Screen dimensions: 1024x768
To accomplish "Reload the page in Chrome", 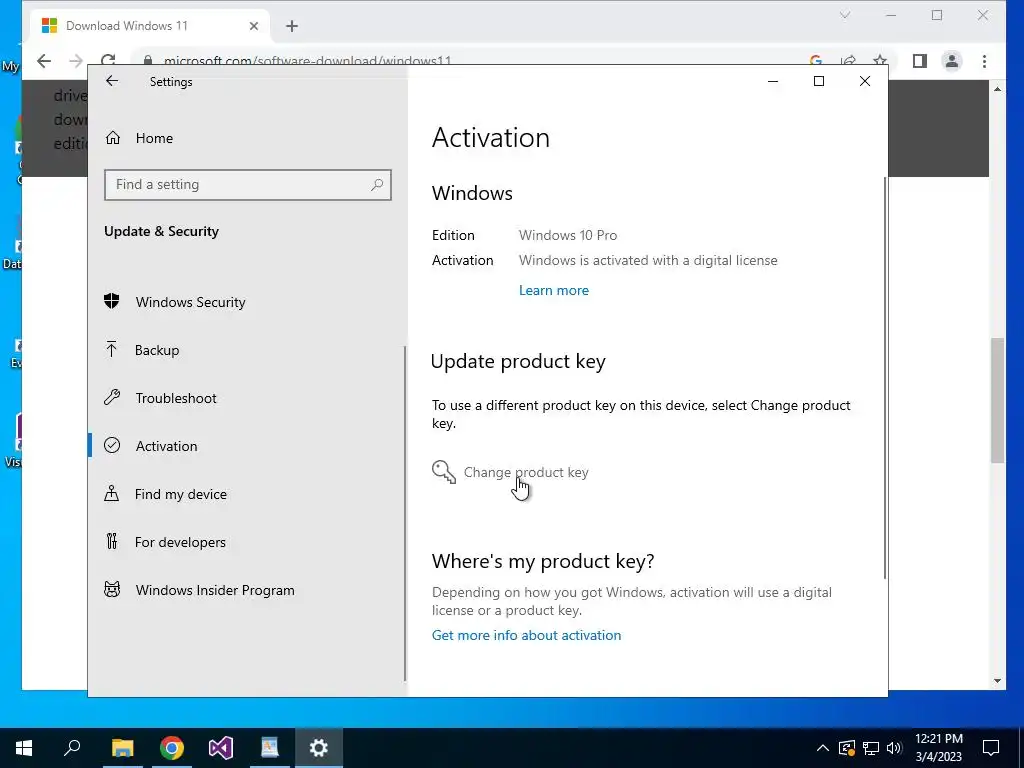I will coord(108,61).
